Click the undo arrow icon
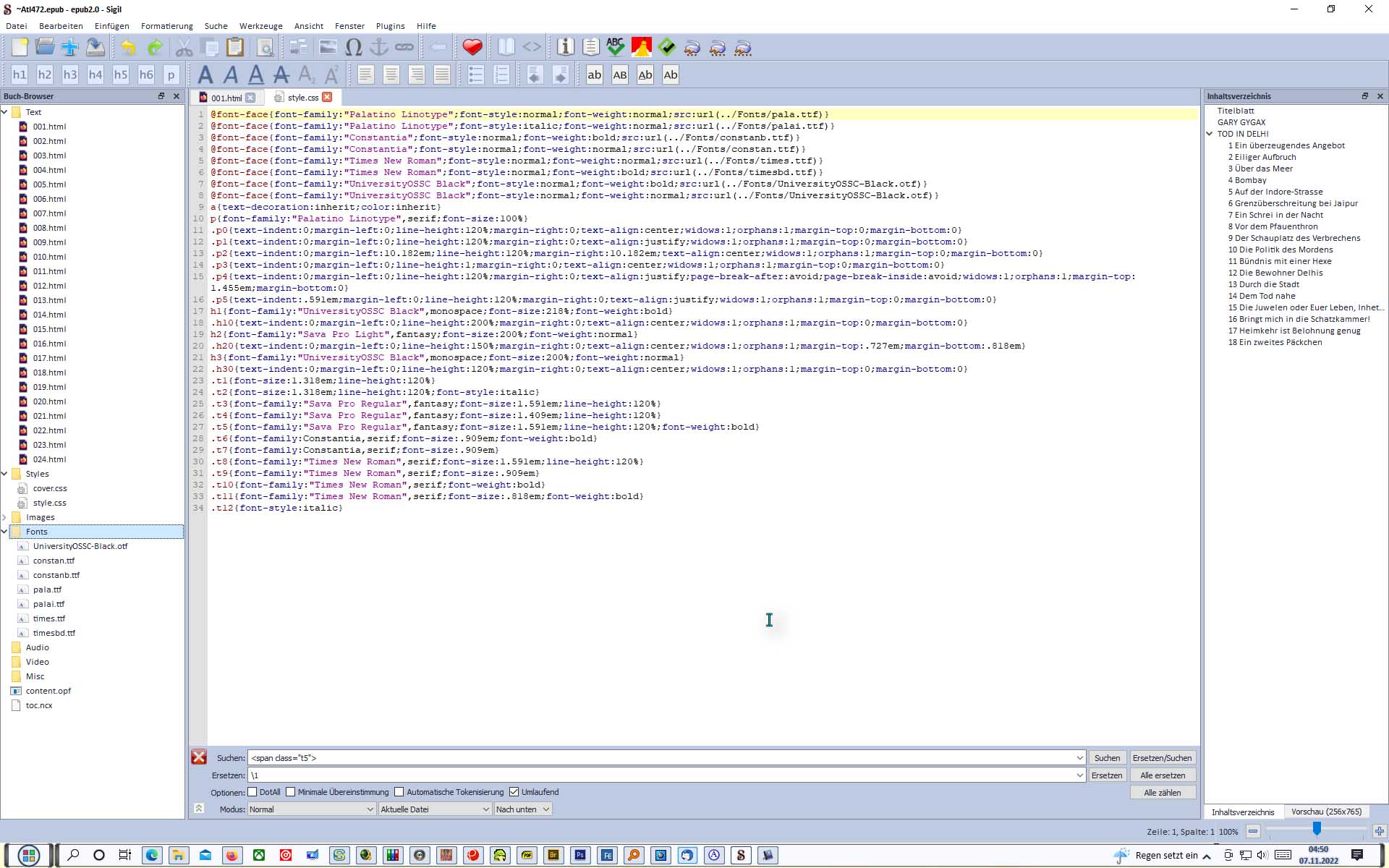The image size is (1389, 868). pos(128,48)
